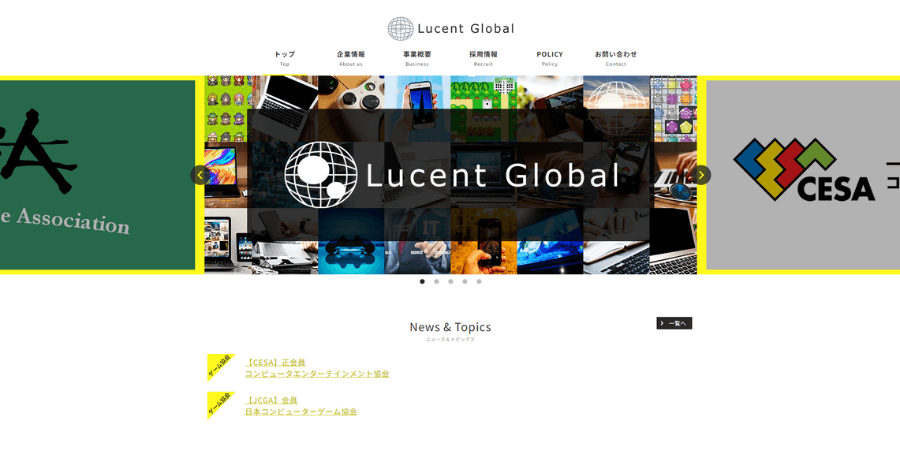Select the fourth carousel pagination dot

[464, 282]
